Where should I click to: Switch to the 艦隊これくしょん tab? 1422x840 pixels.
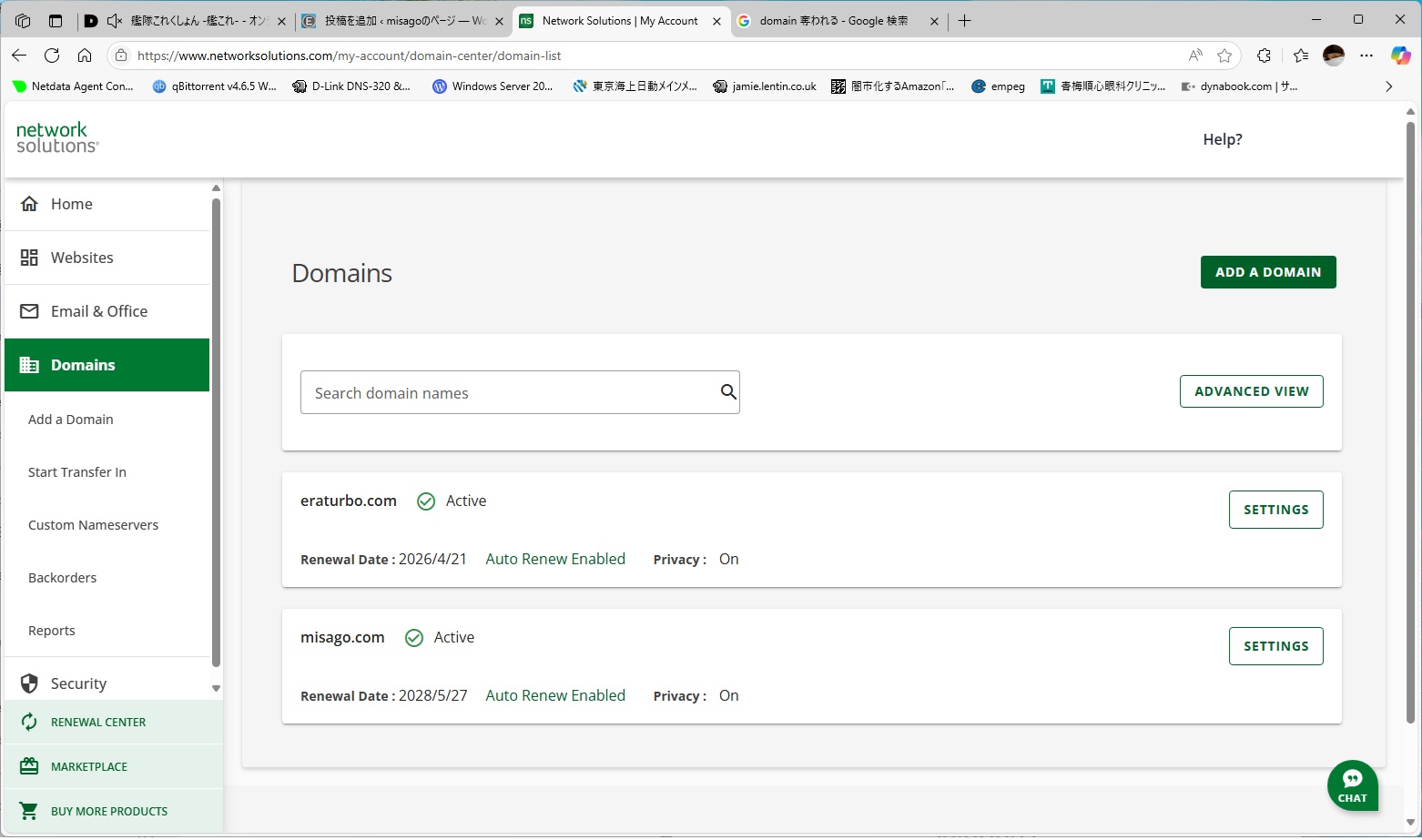coord(187,21)
